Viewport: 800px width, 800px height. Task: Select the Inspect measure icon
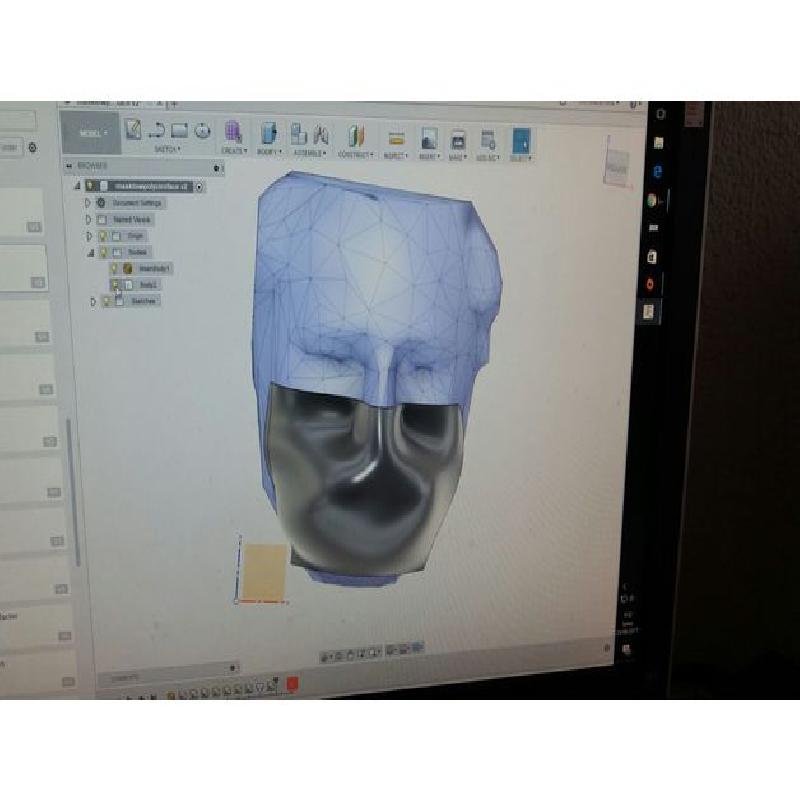395,137
